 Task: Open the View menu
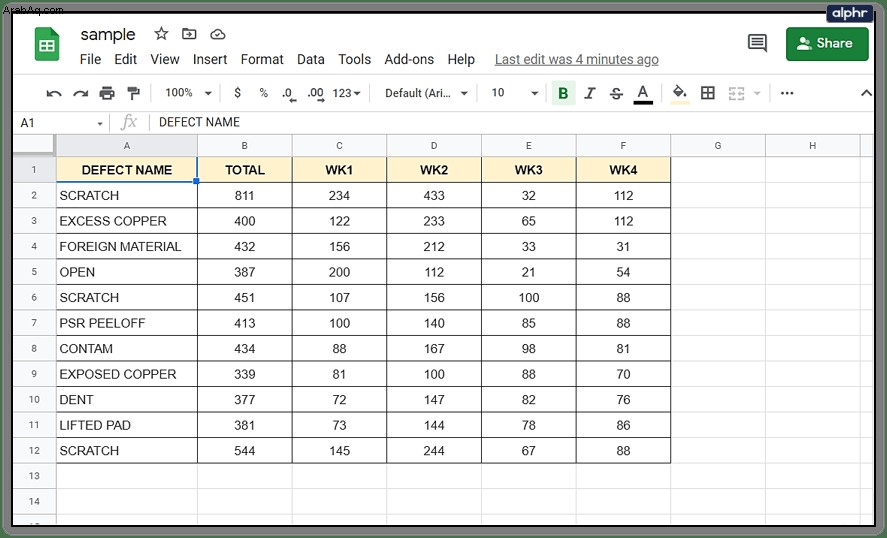pos(165,59)
